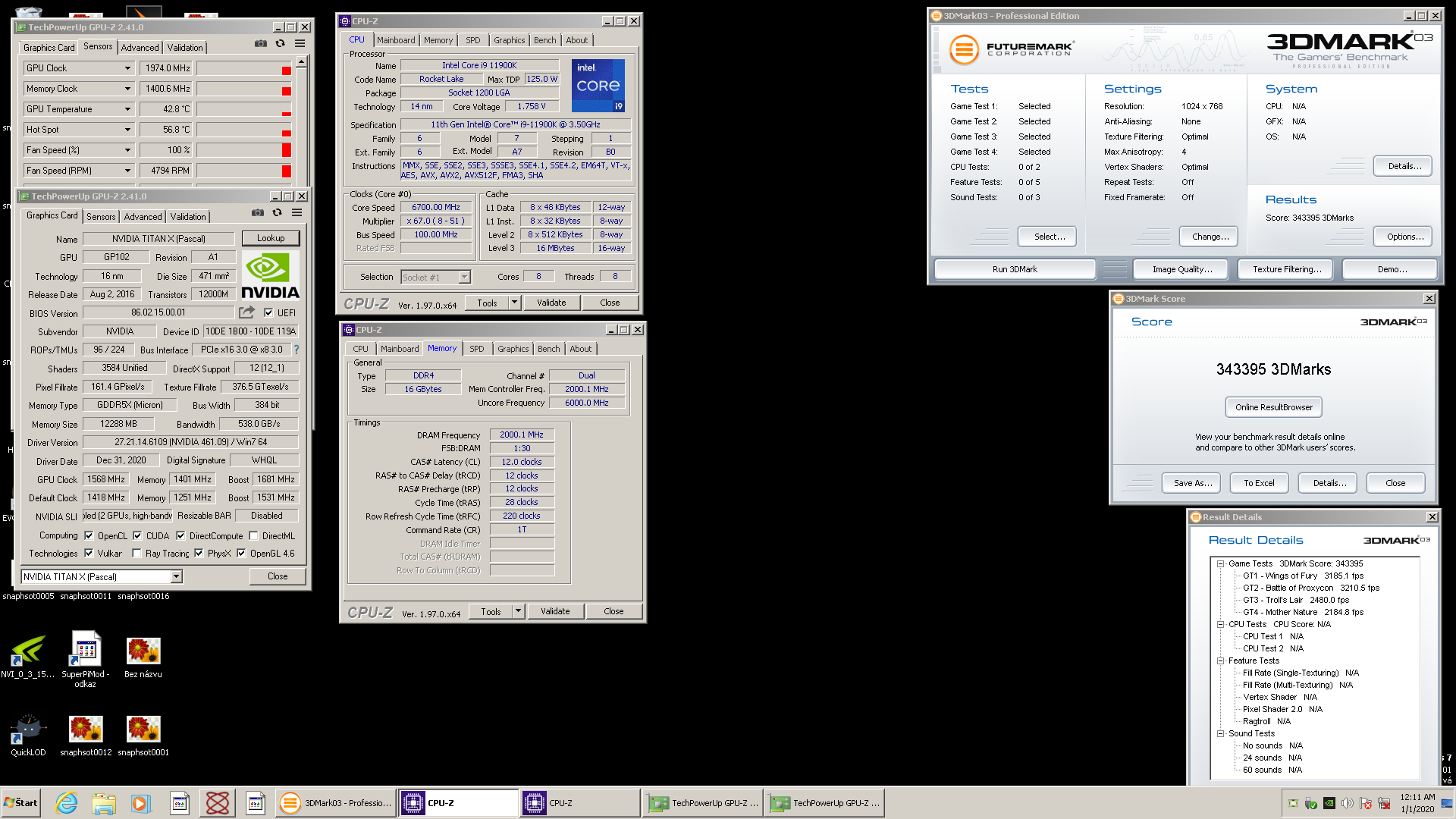
Task: Toggle the PhysX checkbox
Action: point(199,553)
